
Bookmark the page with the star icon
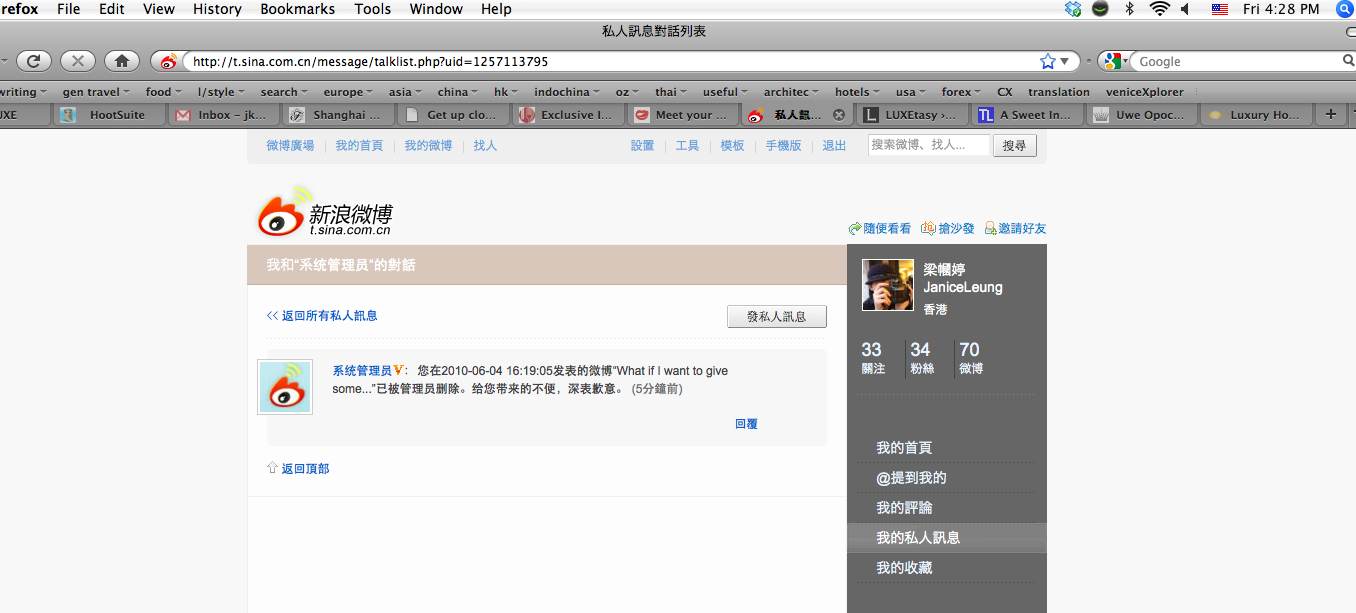tap(1047, 61)
